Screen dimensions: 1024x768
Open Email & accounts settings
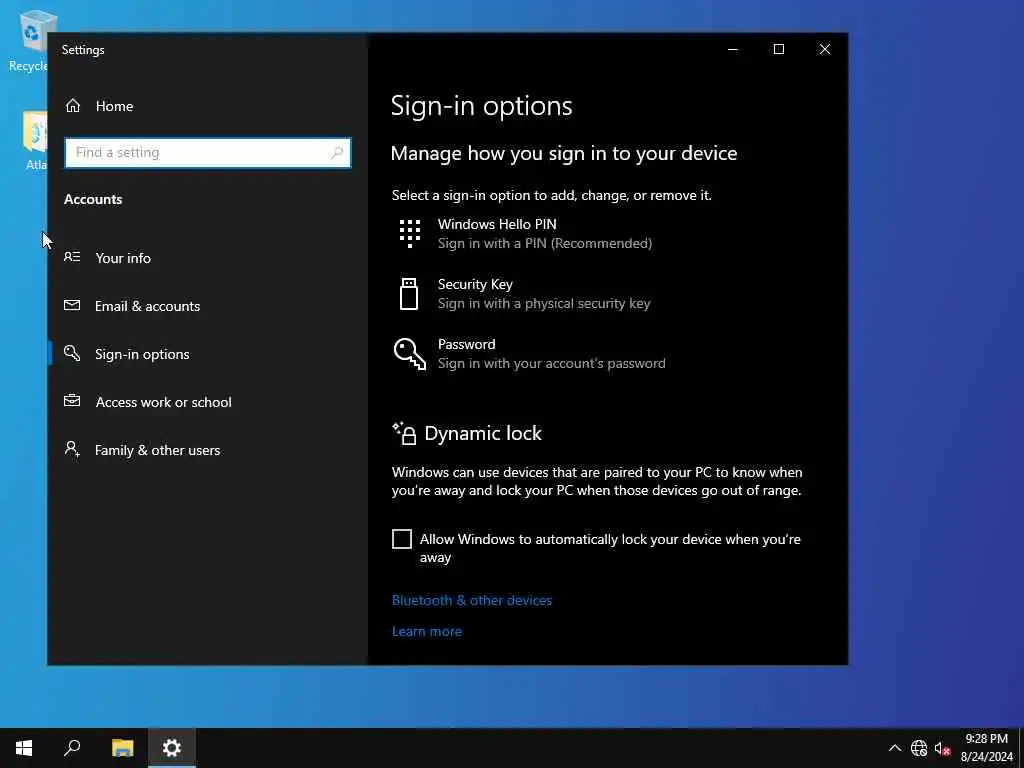pos(208,306)
